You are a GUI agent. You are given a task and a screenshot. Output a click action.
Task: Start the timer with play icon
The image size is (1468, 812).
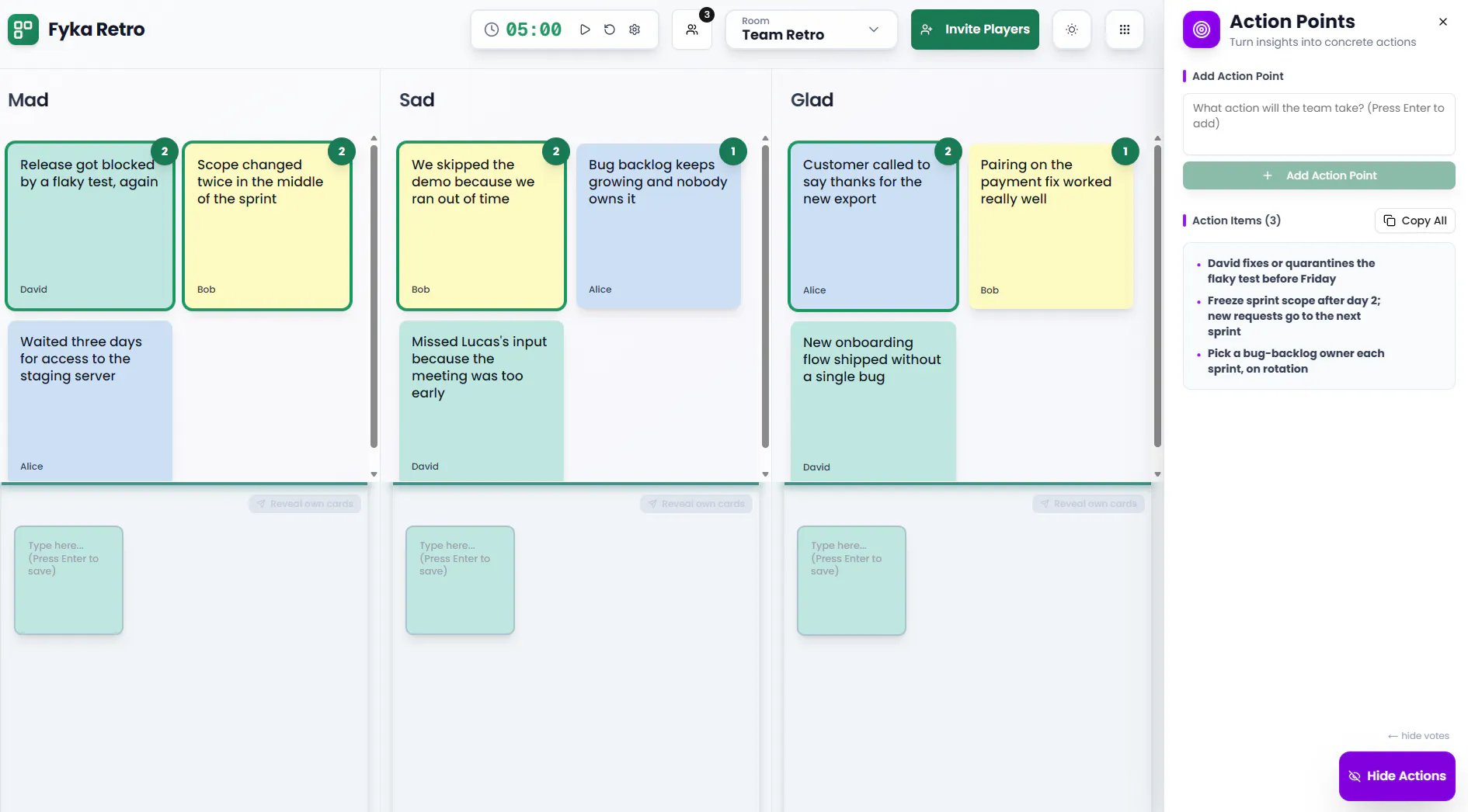585,29
